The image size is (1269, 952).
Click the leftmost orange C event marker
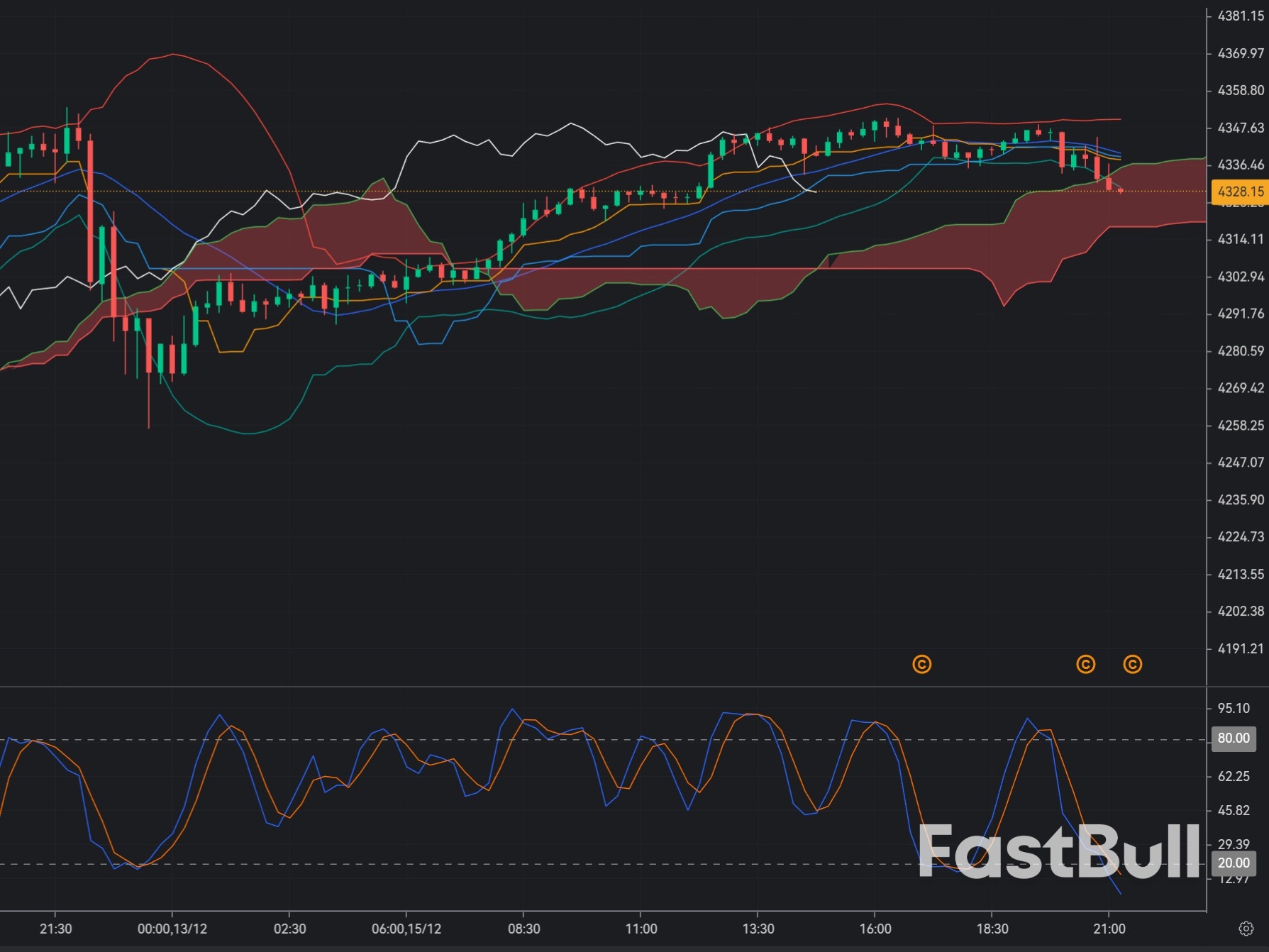click(921, 665)
